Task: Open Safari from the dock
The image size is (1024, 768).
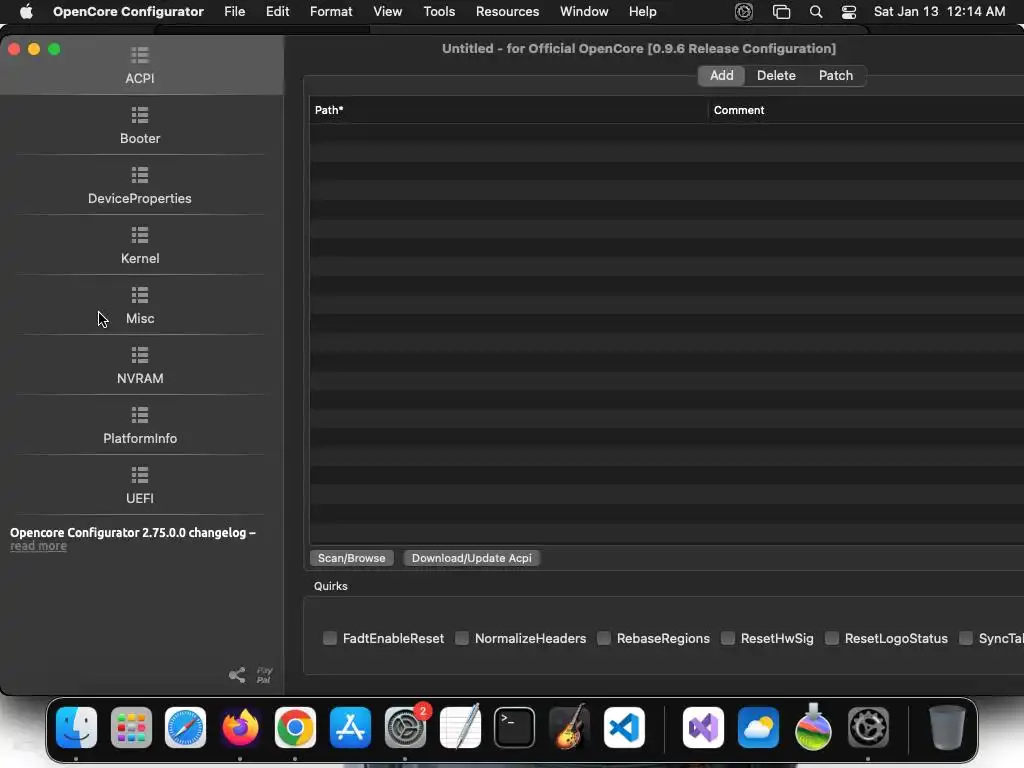Action: [x=185, y=727]
